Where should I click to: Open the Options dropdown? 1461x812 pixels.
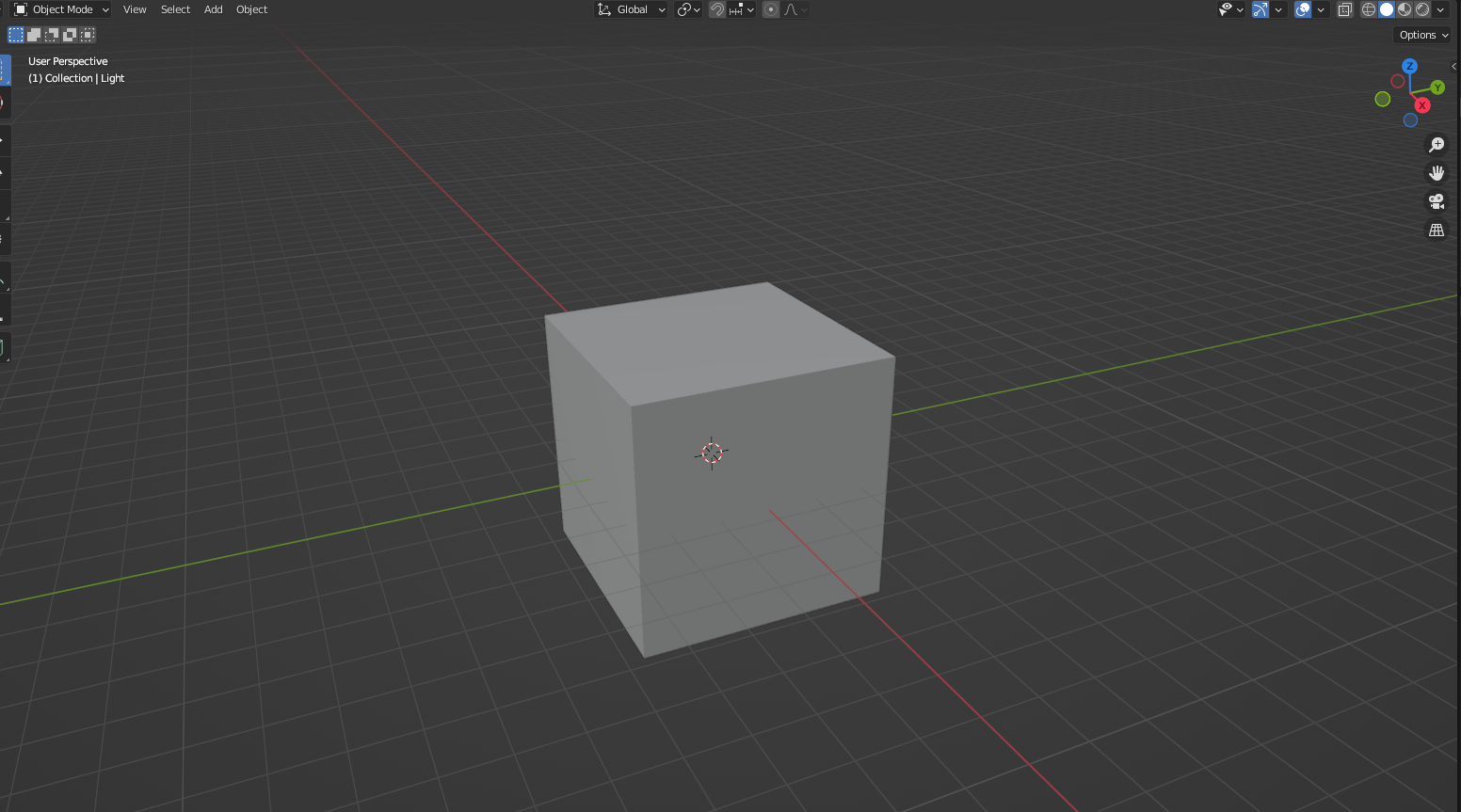1423,35
